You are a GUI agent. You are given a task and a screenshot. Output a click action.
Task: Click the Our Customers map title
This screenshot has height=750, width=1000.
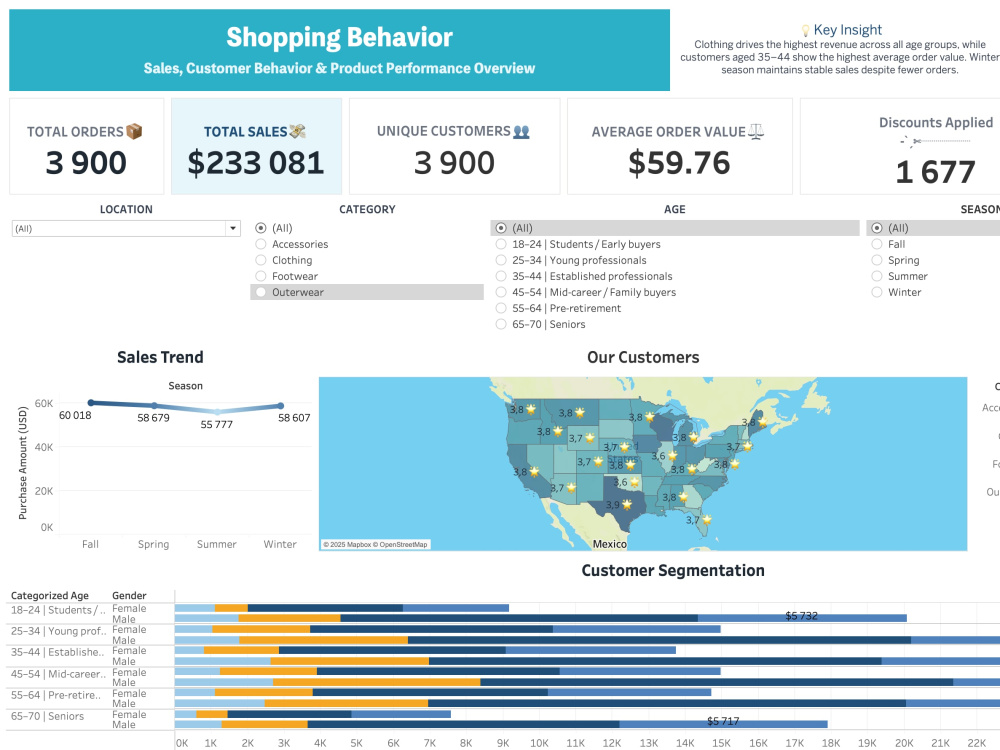(643, 357)
